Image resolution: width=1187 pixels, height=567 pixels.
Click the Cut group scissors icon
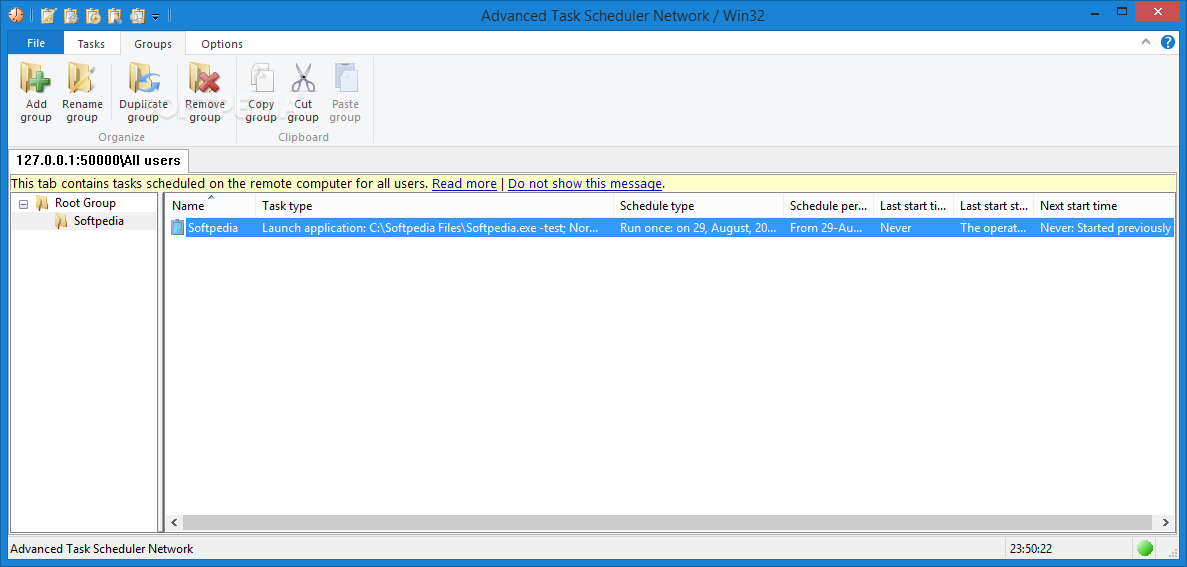[x=303, y=78]
